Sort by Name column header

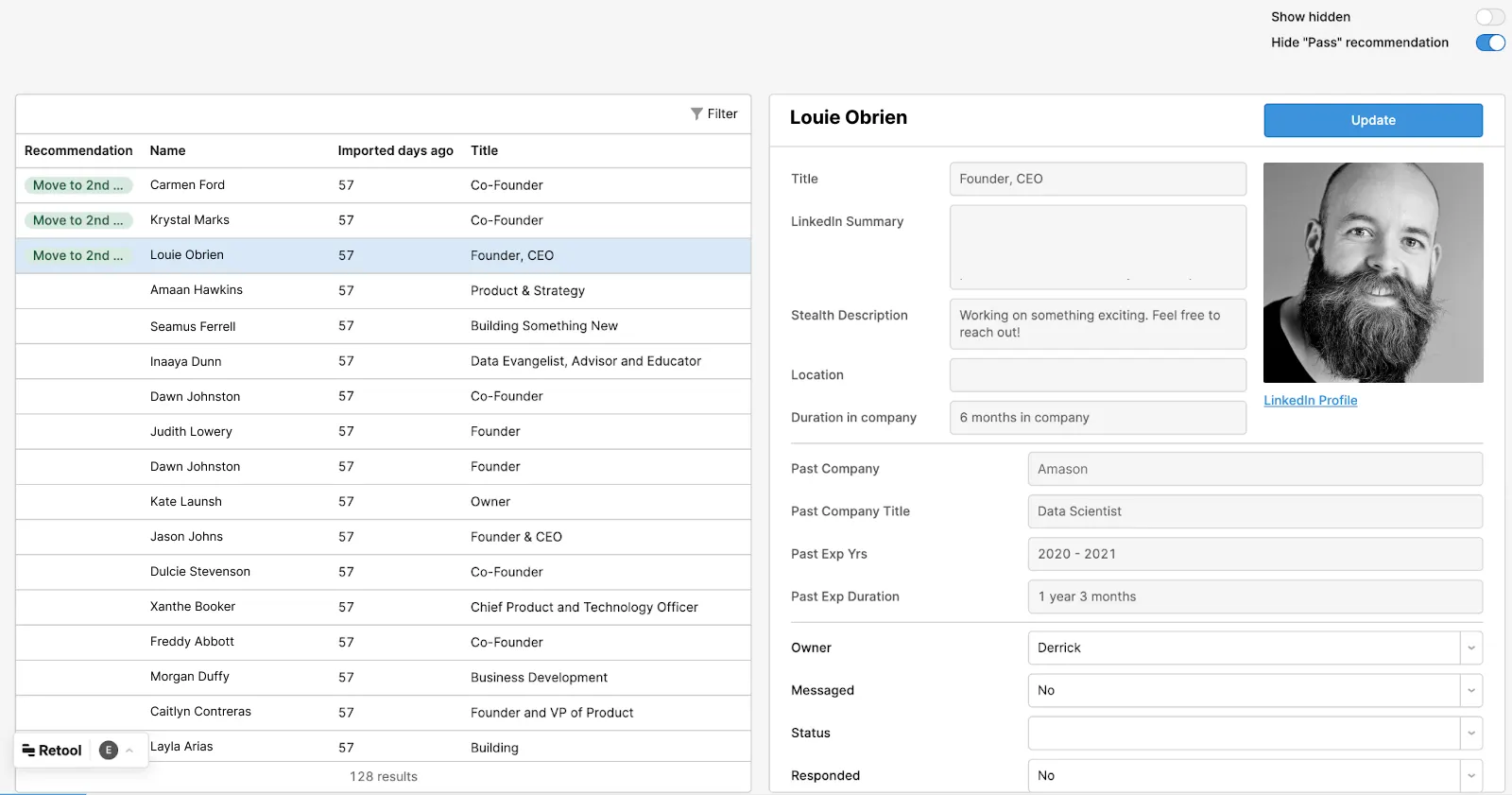167,150
